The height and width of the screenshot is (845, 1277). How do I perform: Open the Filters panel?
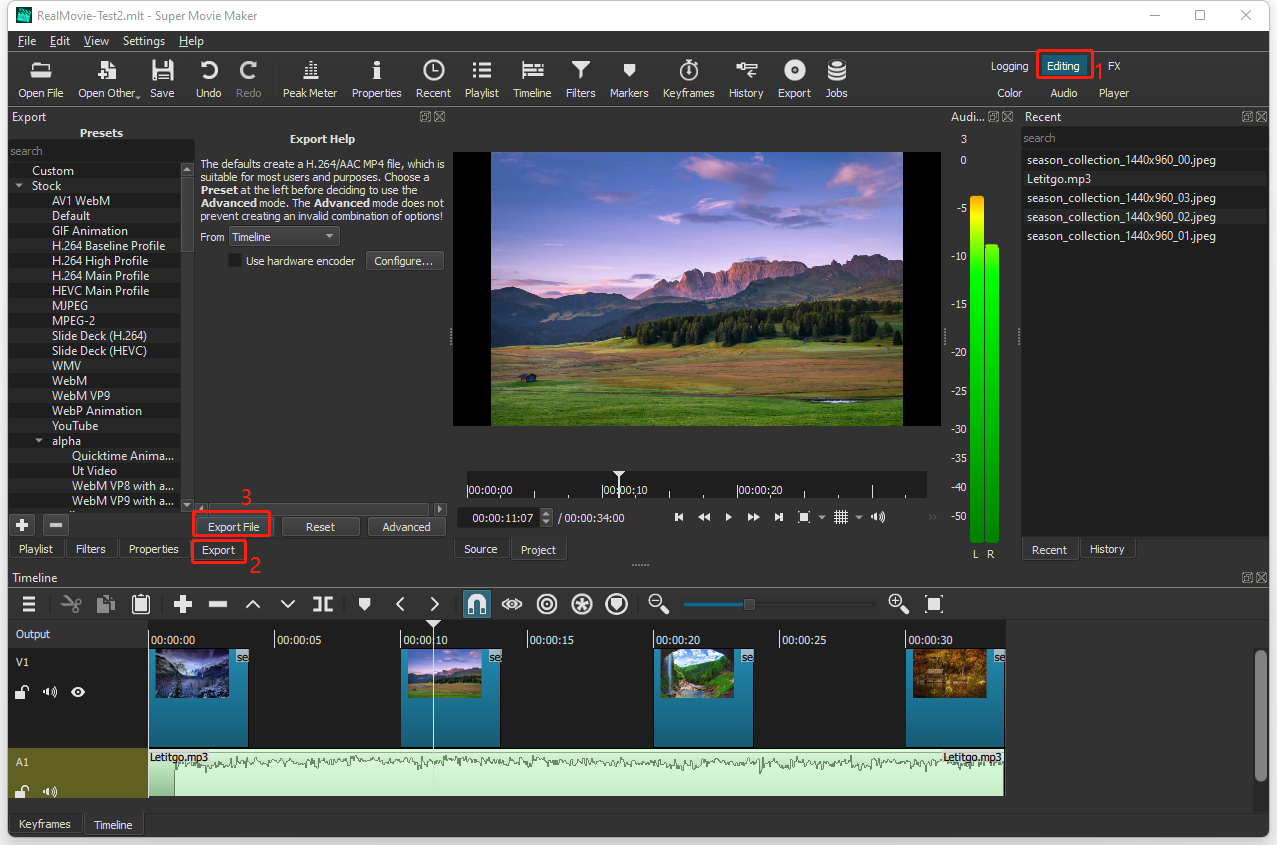[580, 78]
